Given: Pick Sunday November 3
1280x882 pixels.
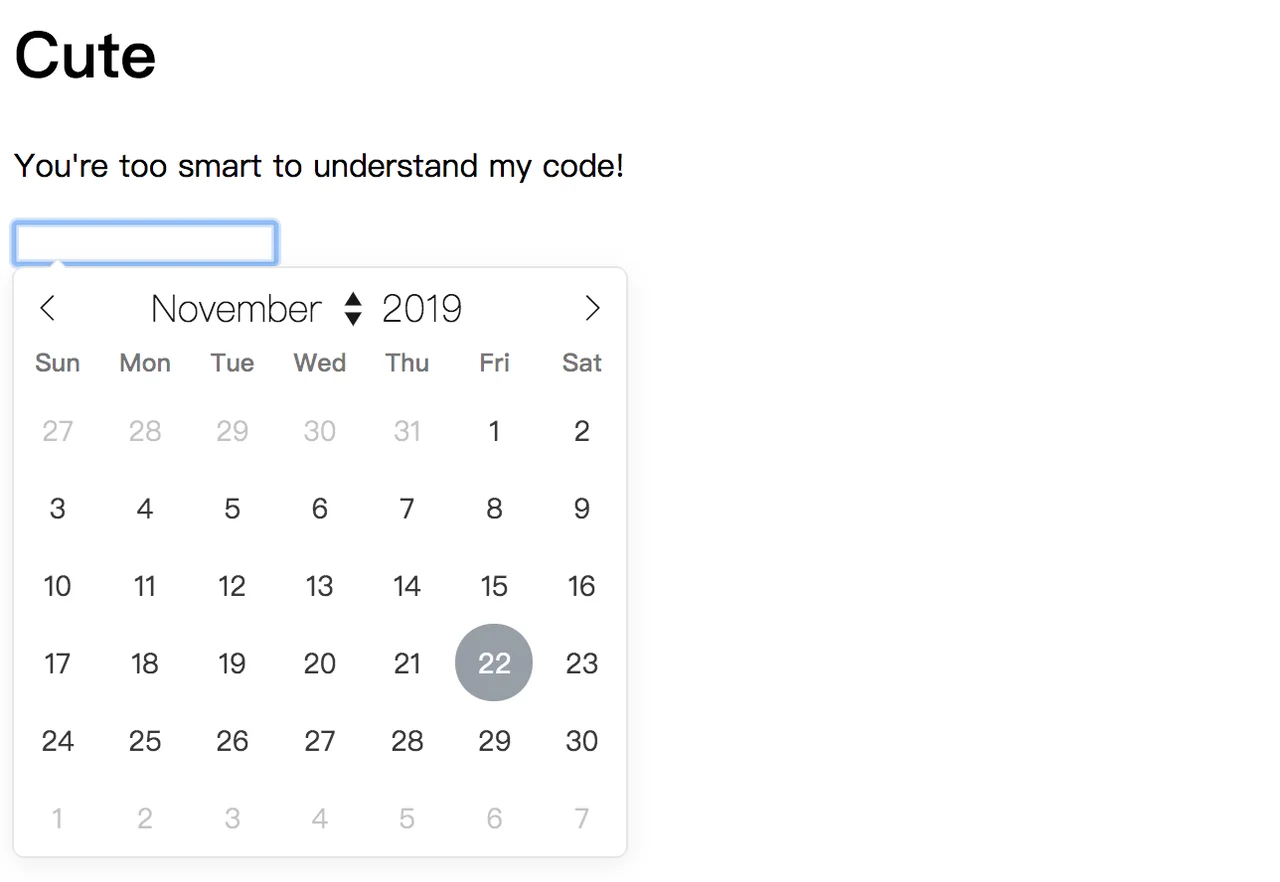Looking at the screenshot, I should click(x=57, y=509).
